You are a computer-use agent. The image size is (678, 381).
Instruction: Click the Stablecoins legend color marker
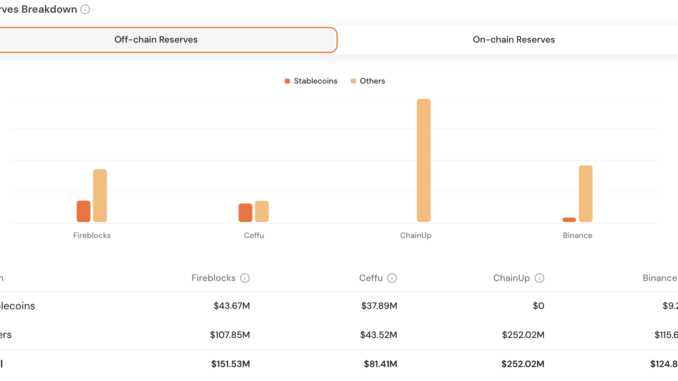pos(287,81)
